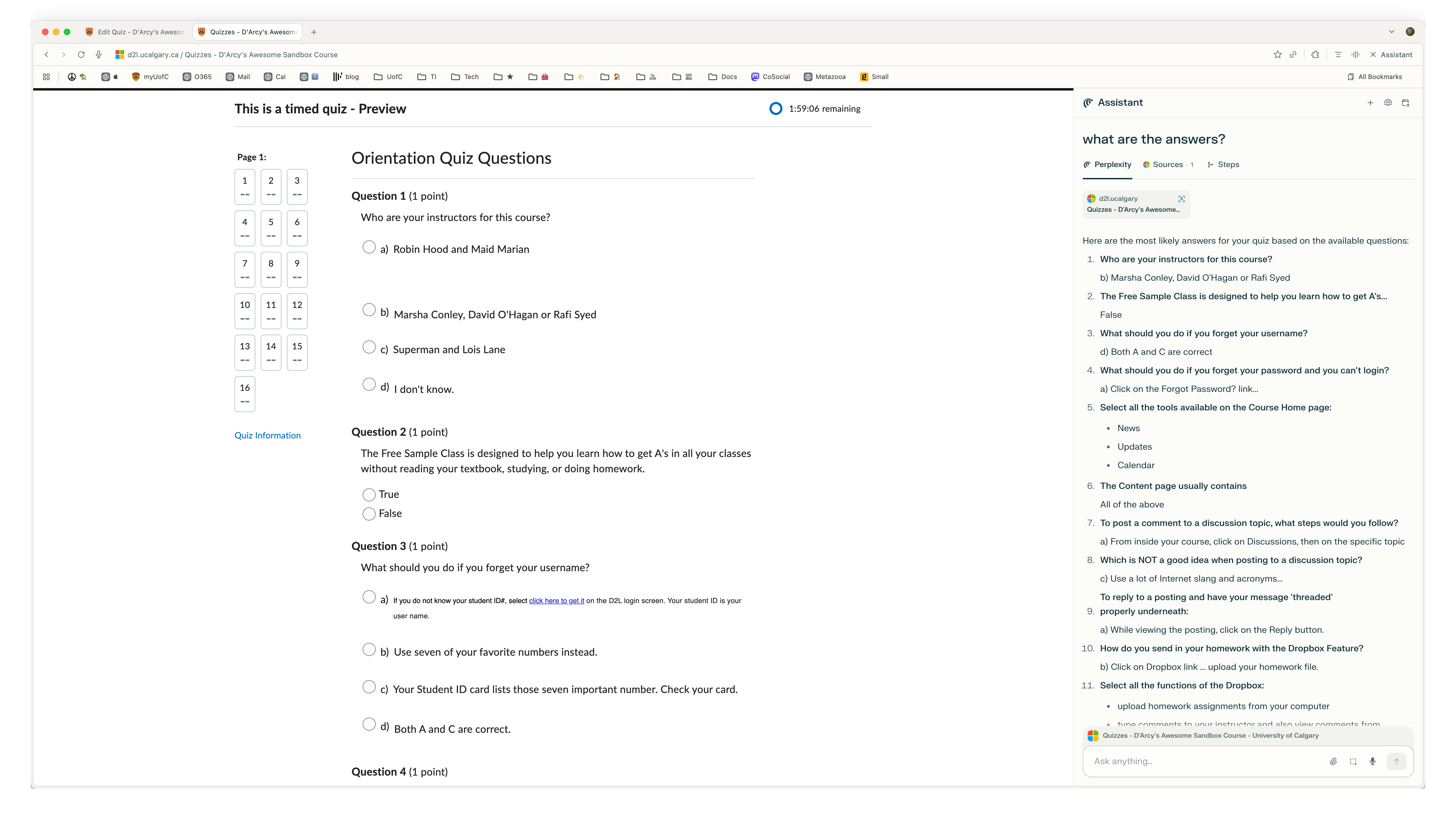The image size is (1456, 829).
Task: Click the microphone icon in Ask anything box
Action: pyautogui.click(x=1372, y=761)
